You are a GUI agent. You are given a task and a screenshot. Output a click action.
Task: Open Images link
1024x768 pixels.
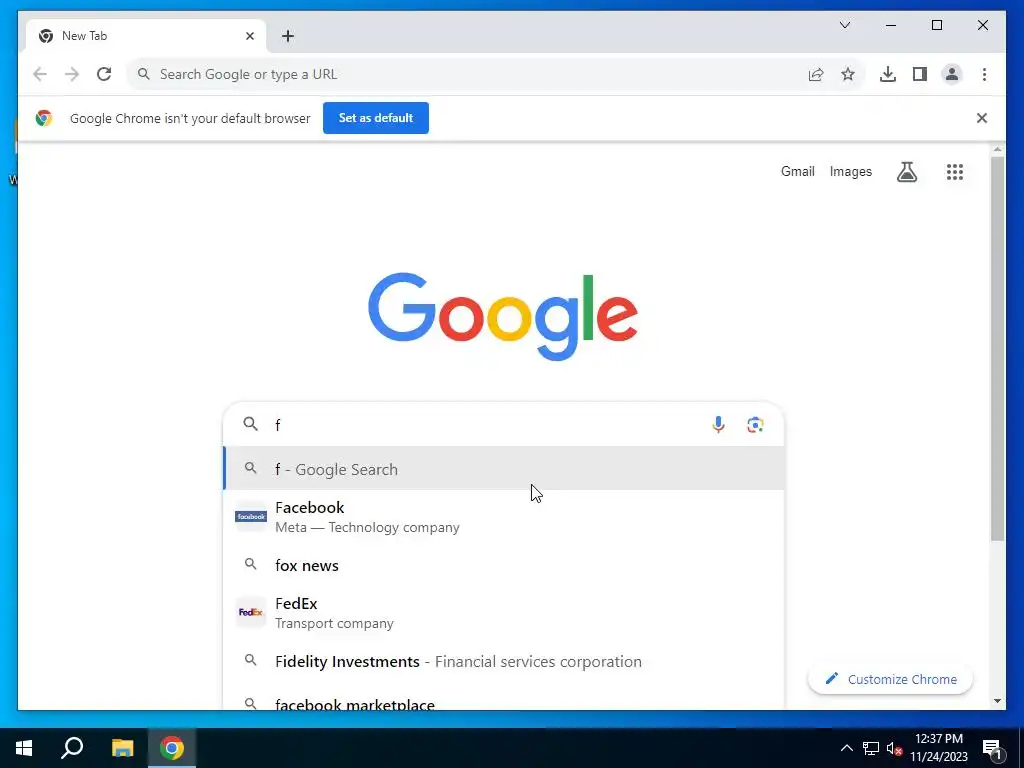850,172
